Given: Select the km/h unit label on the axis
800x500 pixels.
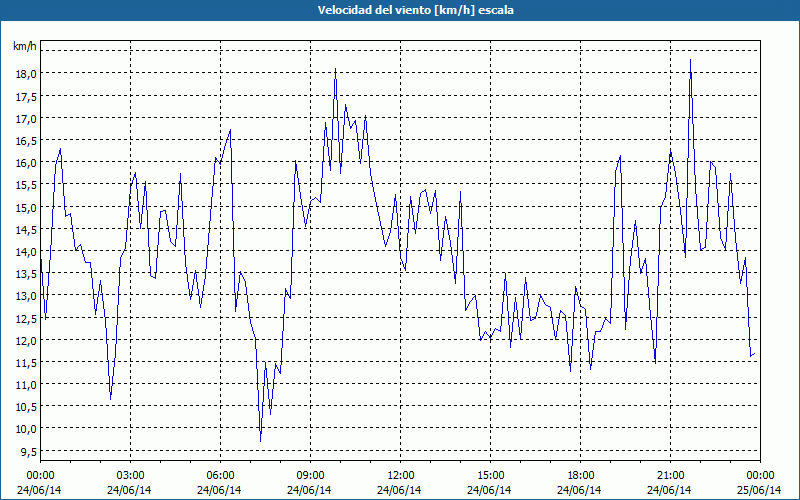Looking at the screenshot, I should (24, 46).
